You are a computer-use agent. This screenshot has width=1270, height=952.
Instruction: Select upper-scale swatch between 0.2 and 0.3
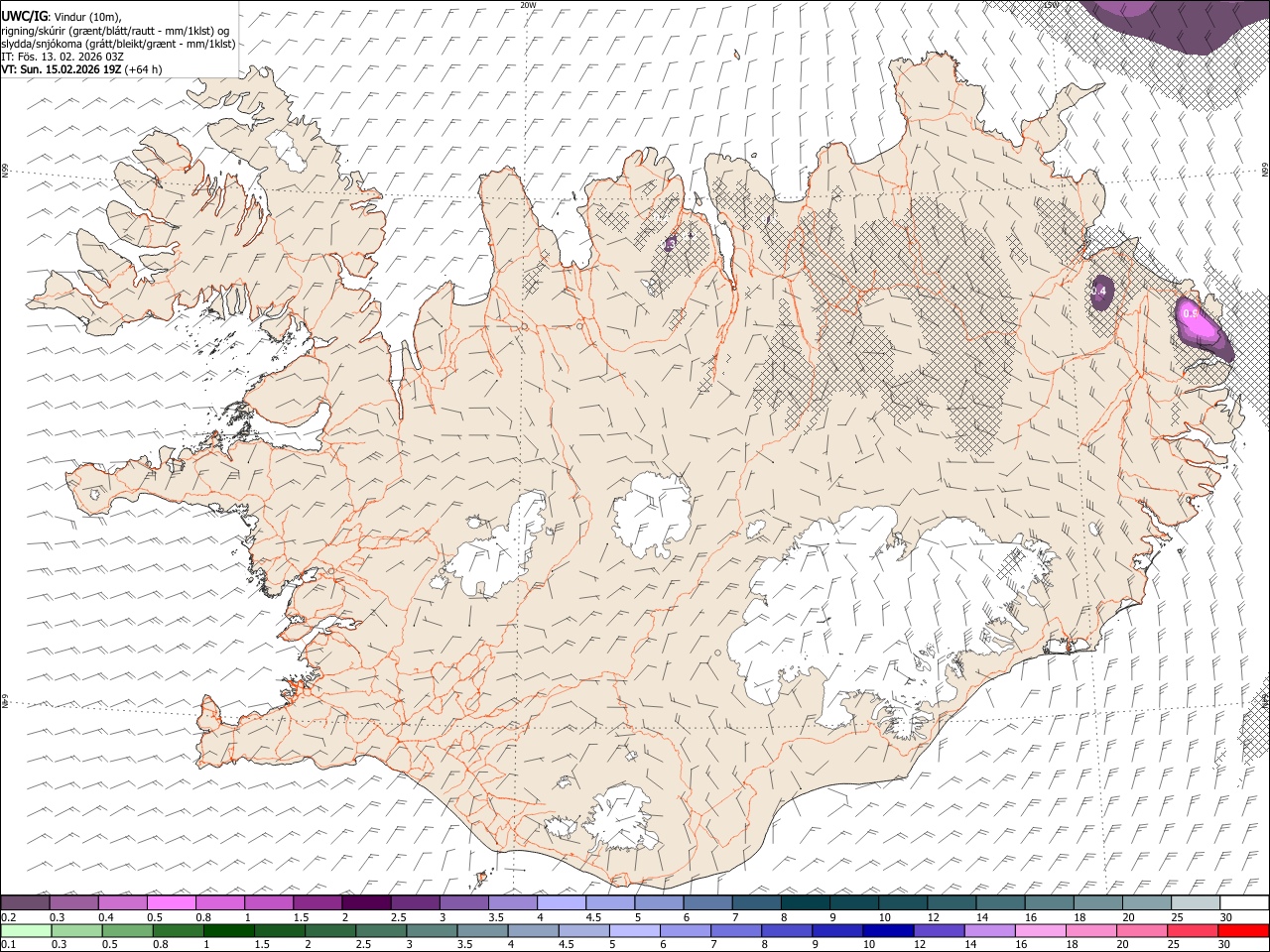pos(25,903)
